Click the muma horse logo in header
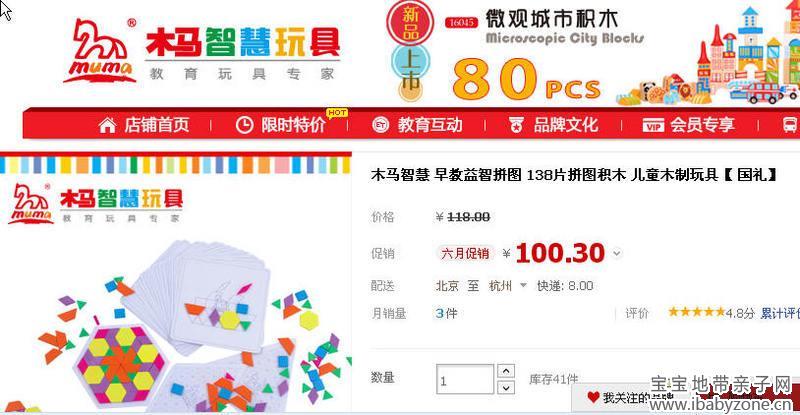Viewport: 800px width, 415px height. (101, 50)
